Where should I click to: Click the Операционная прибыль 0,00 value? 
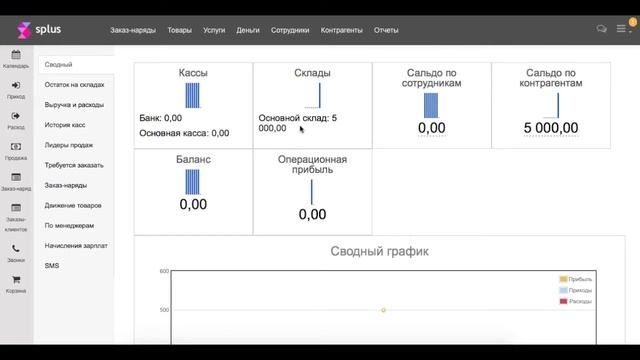click(312, 214)
